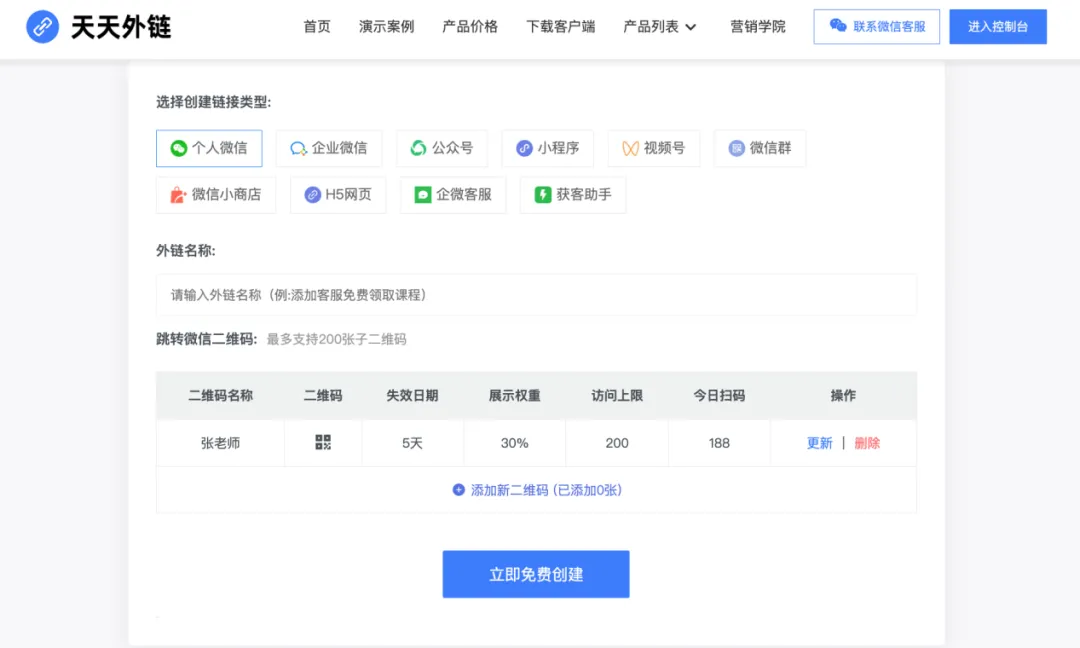
Task: Click the 企业微信 chat bubble icon
Action: [298, 148]
